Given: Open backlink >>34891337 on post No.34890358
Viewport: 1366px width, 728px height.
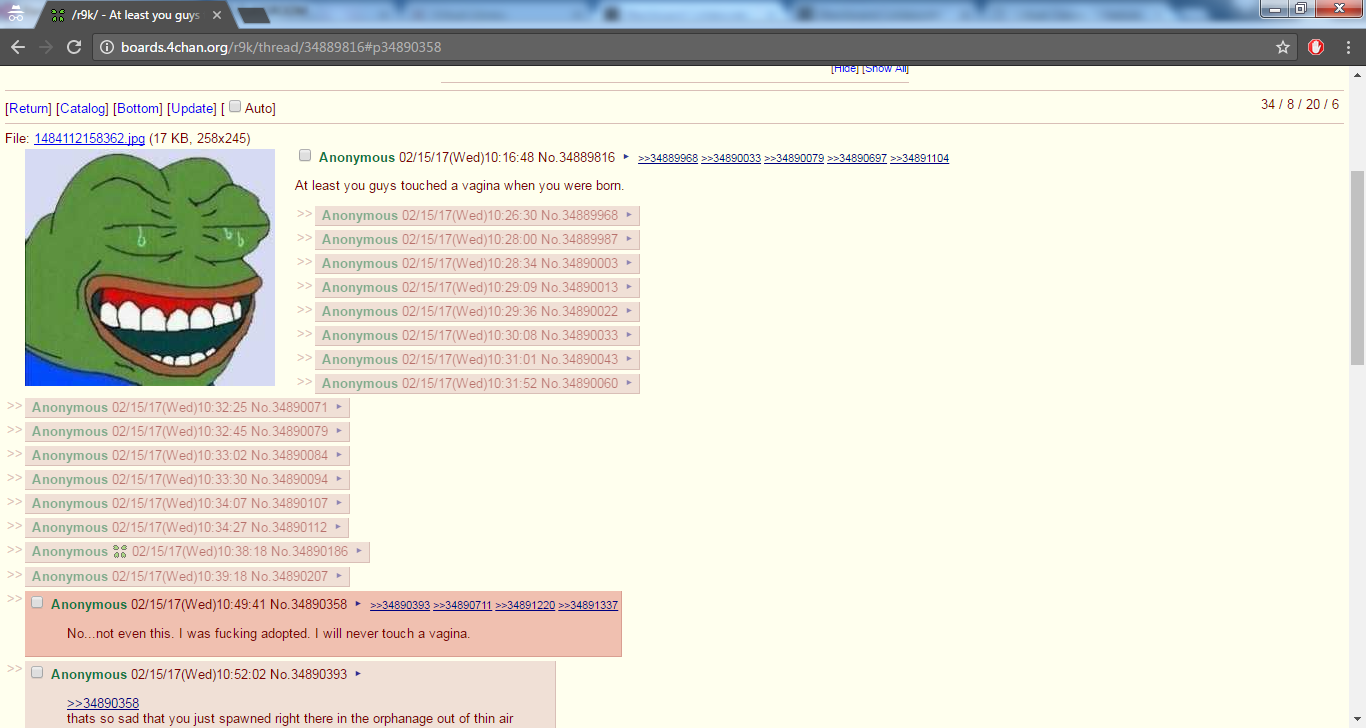Looking at the screenshot, I should [x=589, y=605].
